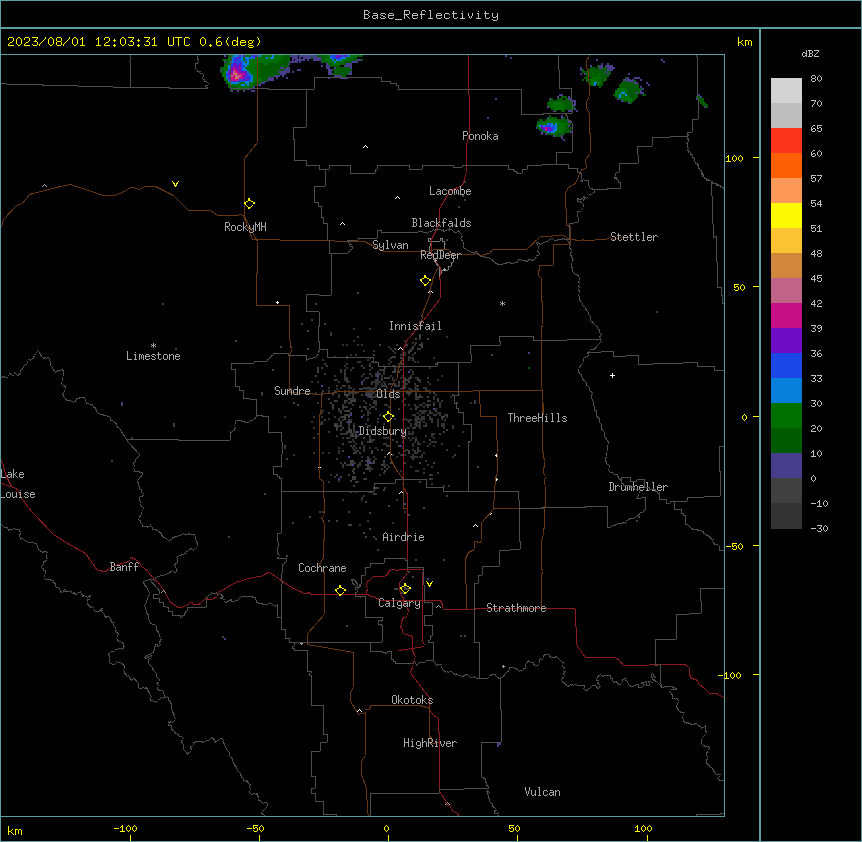The width and height of the screenshot is (862, 842).
Task: Click the Cochrane town label
Action: [x=322, y=568]
